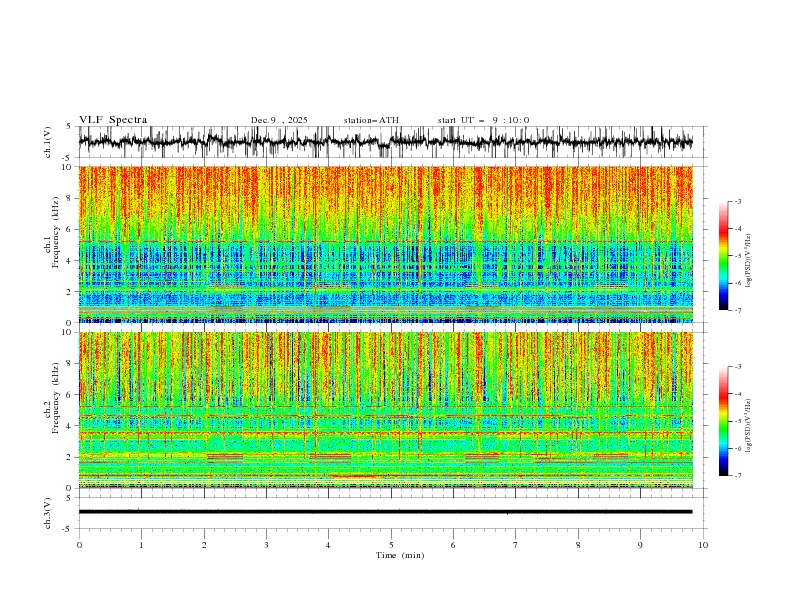Click the "5" tick on the Time axis
This screenshot has height=612, width=792.
[x=391, y=545]
